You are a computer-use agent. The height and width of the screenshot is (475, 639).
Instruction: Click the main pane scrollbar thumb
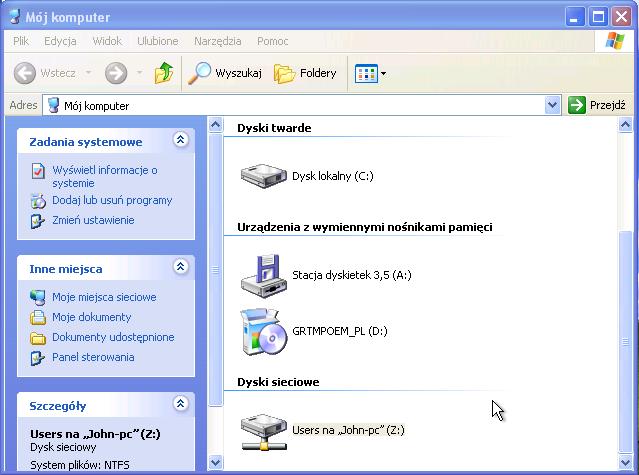coord(626,342)
